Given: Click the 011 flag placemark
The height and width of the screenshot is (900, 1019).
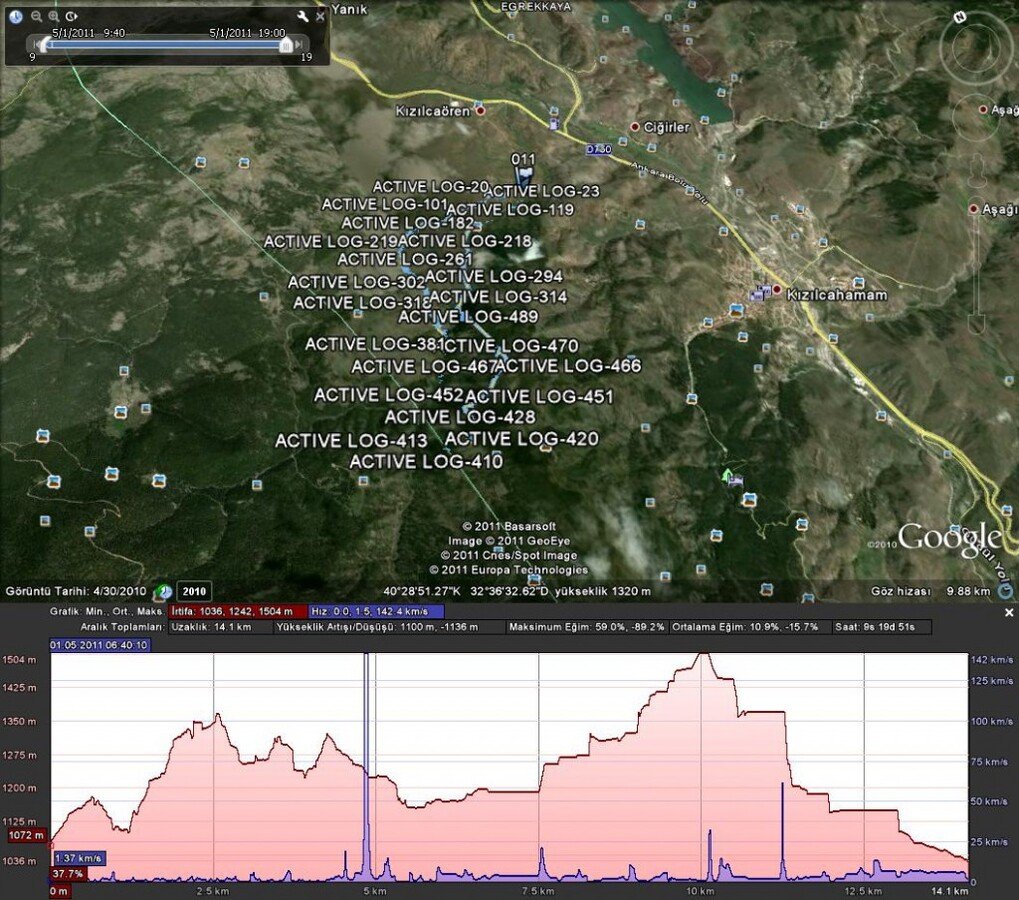Looking at the screenshot, I should pyautogui.click(x=524, y=170).
